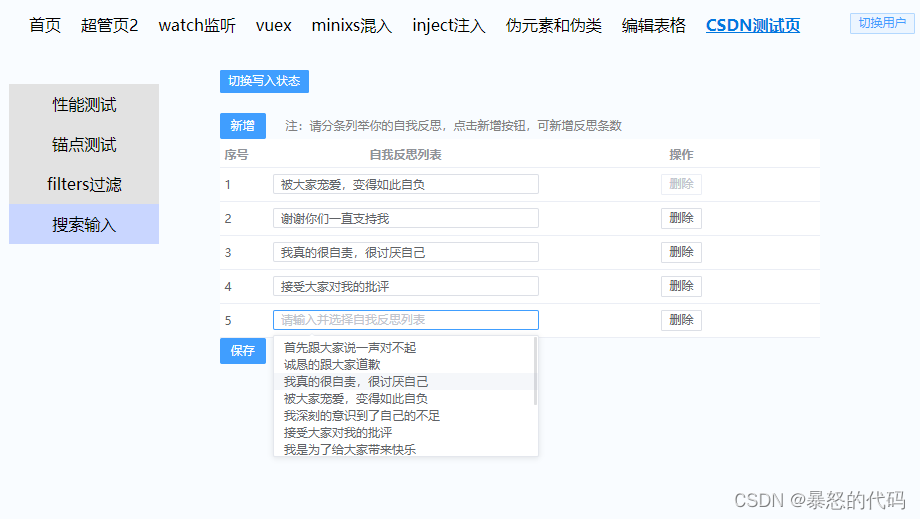Click the 序号 column header
This screenshot has width=920, height=519.
[236, 155]
